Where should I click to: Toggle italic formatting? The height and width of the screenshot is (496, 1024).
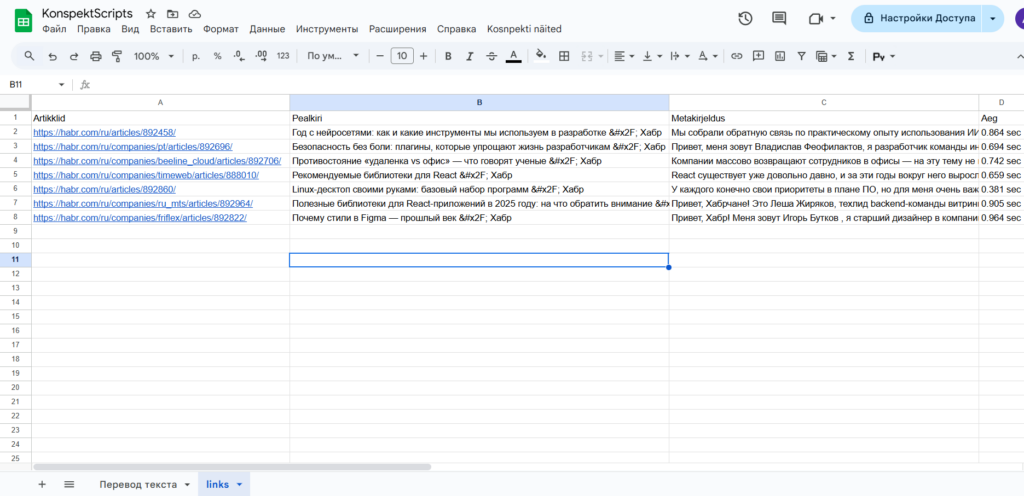click(x=470, y=56)
